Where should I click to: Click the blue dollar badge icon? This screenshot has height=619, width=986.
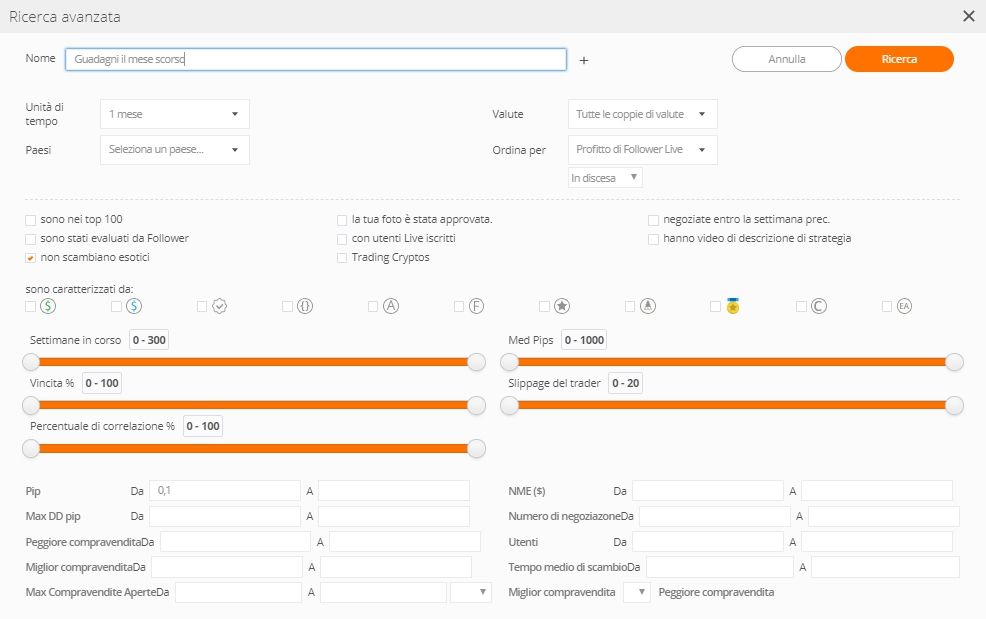click(134, 306)
